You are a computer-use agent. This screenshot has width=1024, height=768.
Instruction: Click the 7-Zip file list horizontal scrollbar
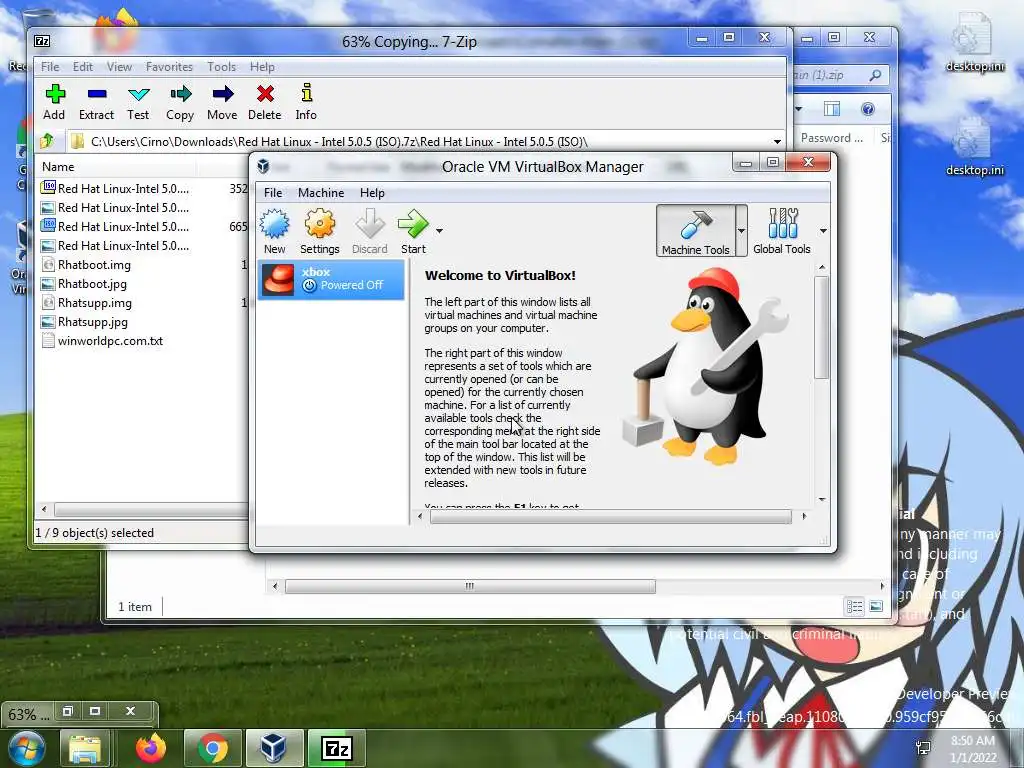pos(152,509)
